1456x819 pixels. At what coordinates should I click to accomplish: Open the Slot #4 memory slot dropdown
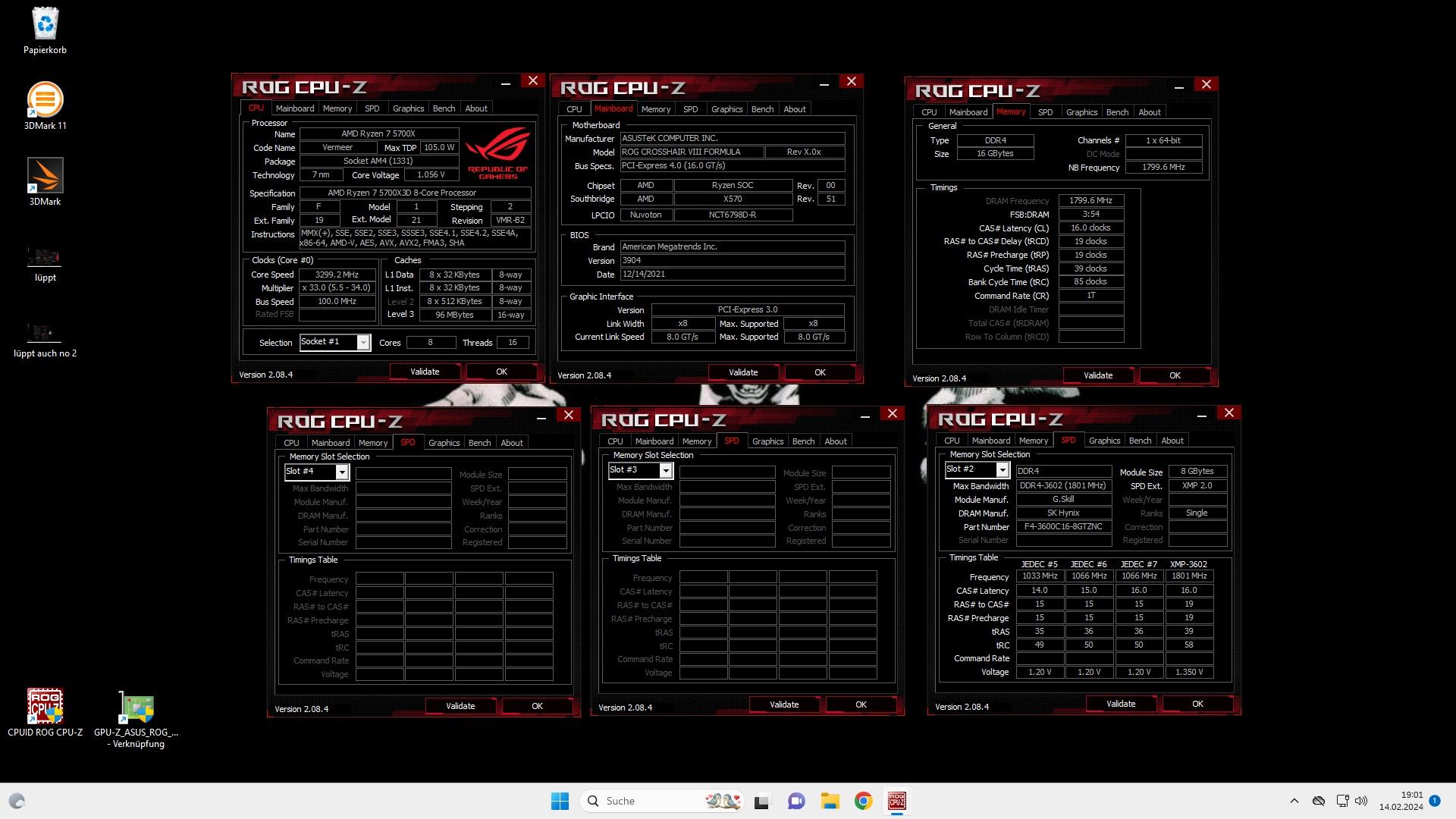click(316, 472)
